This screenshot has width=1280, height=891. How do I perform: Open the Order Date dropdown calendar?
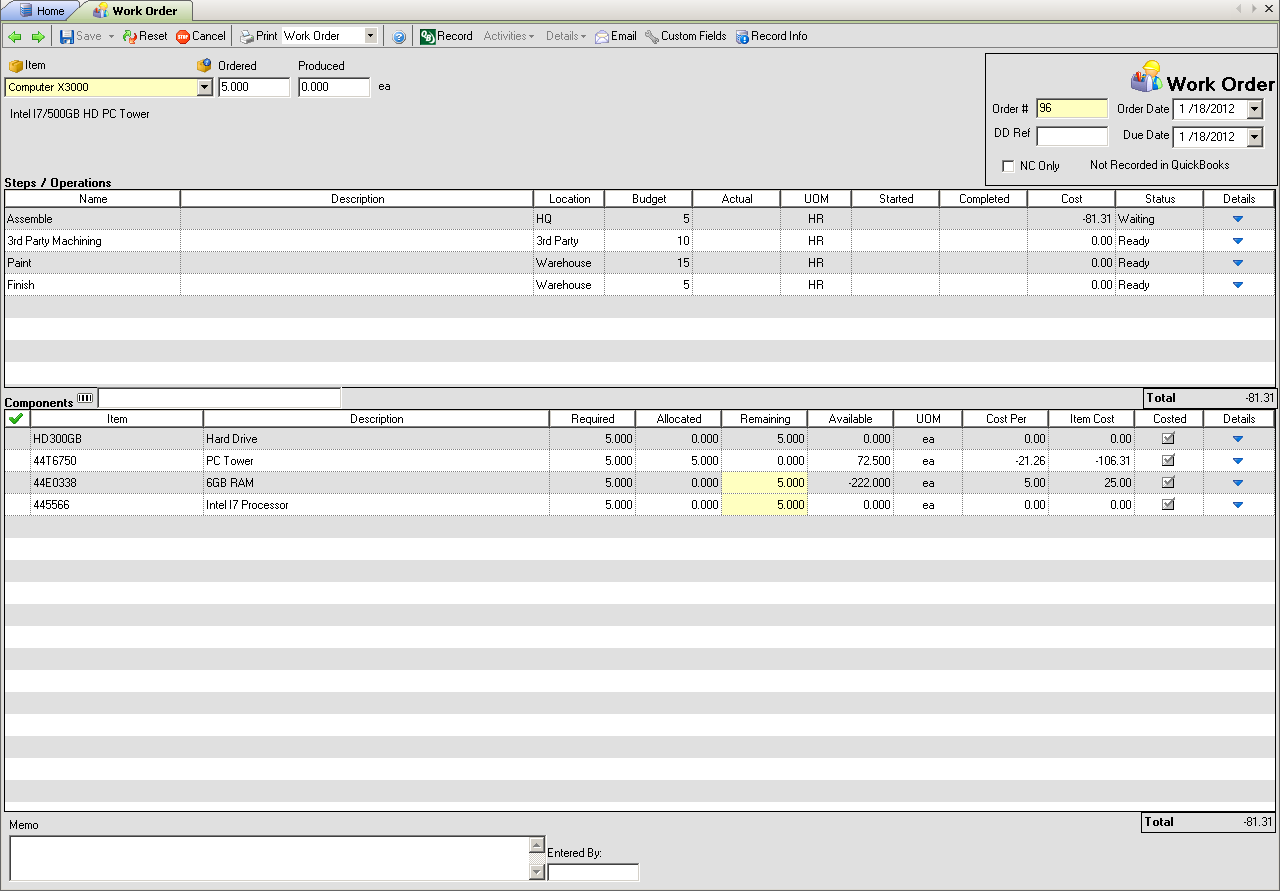point(1255,109)
